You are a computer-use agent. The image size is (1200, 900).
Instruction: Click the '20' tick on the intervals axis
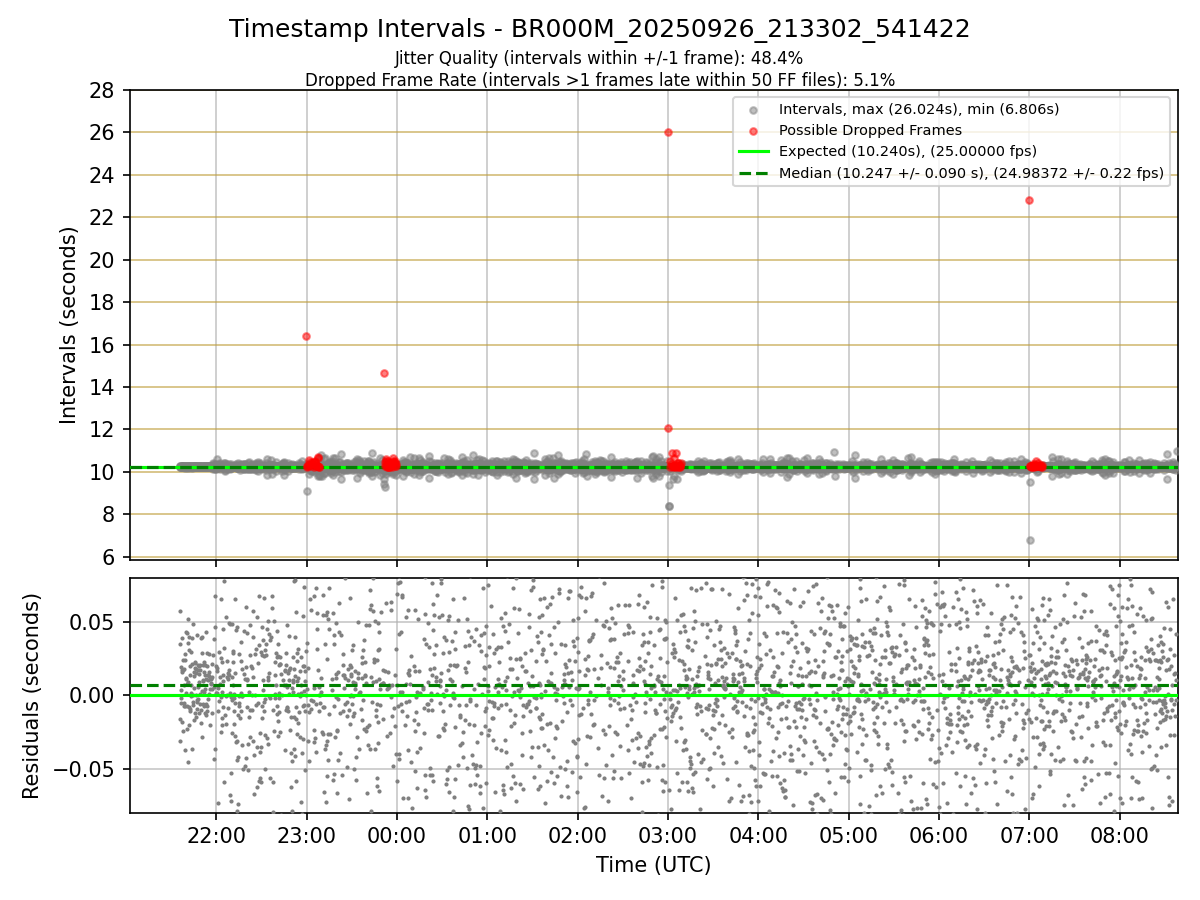pyautogui.click(x=101, y=260)
